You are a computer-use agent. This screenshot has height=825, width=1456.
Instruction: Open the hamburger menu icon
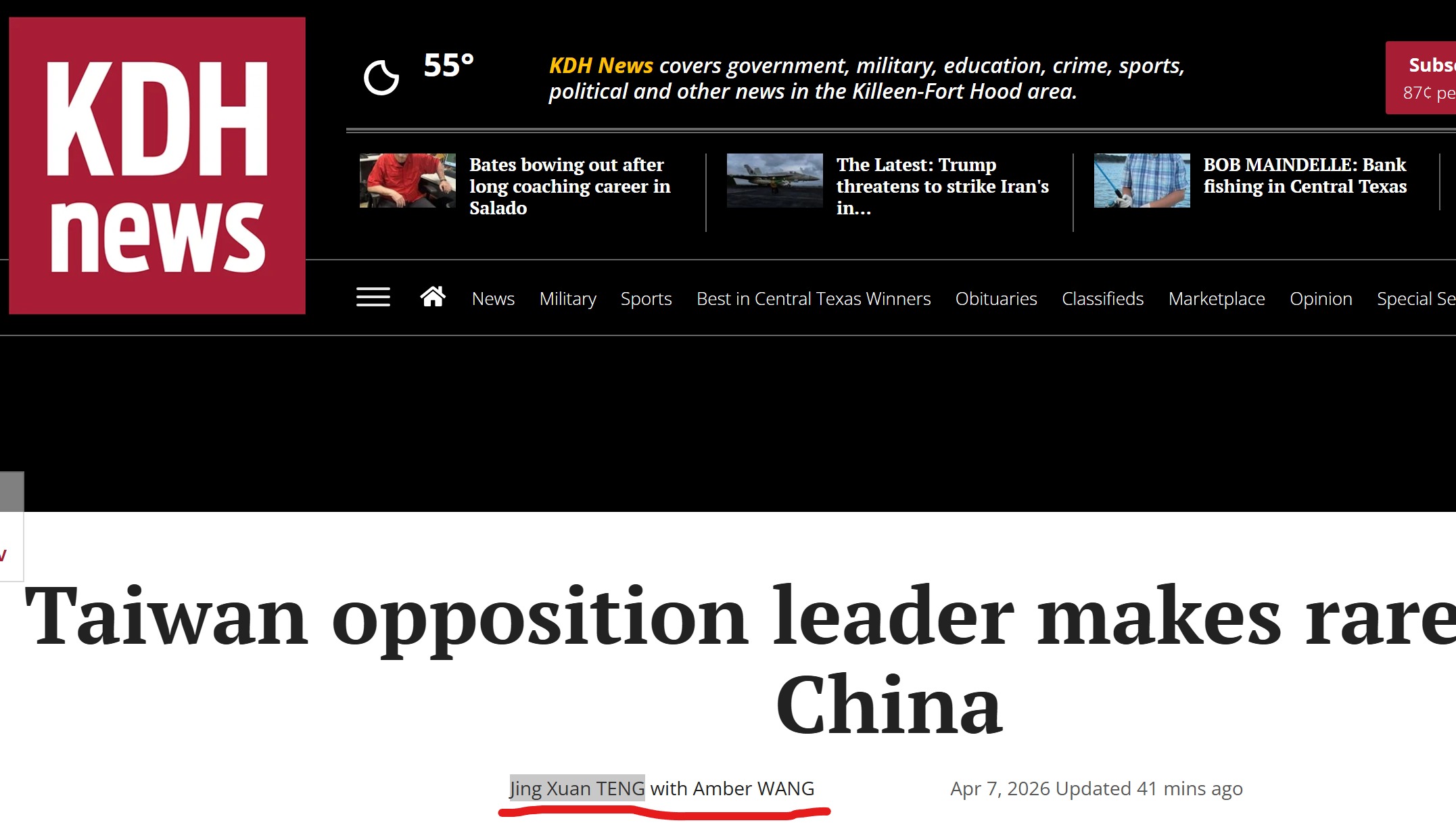pos(373,298)
